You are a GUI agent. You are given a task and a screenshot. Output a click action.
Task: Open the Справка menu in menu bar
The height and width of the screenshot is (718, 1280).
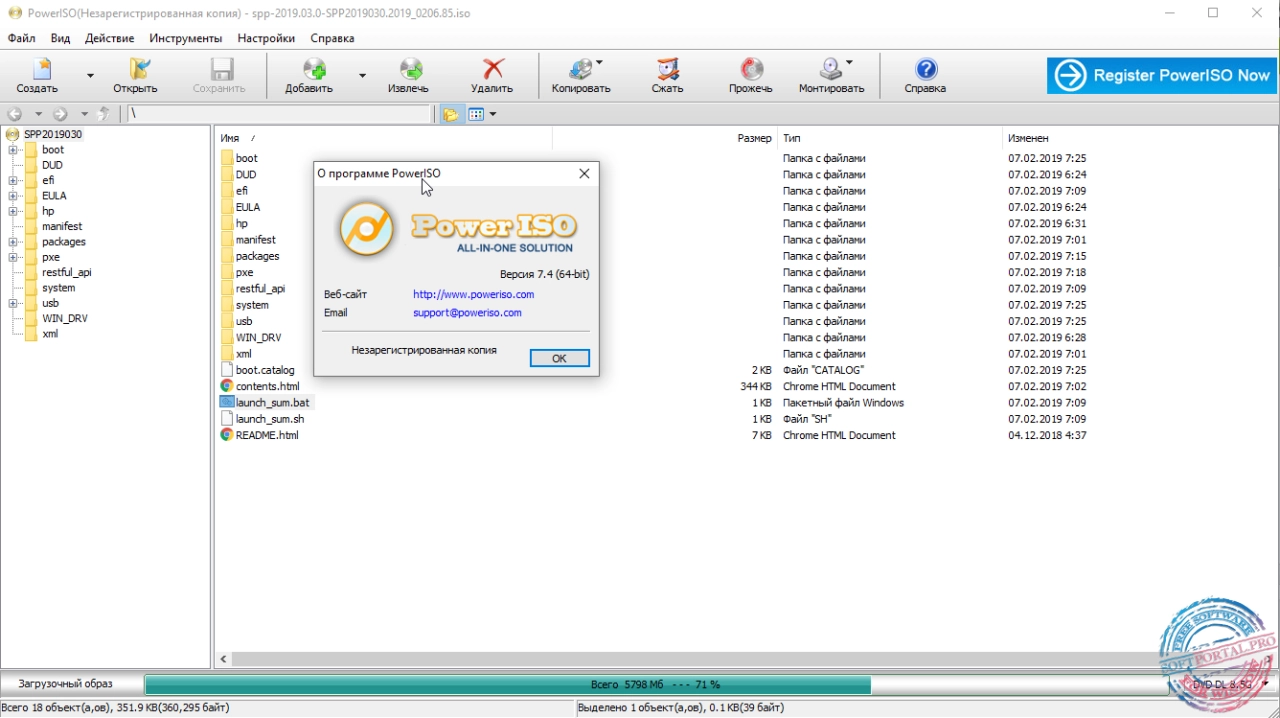pyautogui.click(x=333, y=38)
